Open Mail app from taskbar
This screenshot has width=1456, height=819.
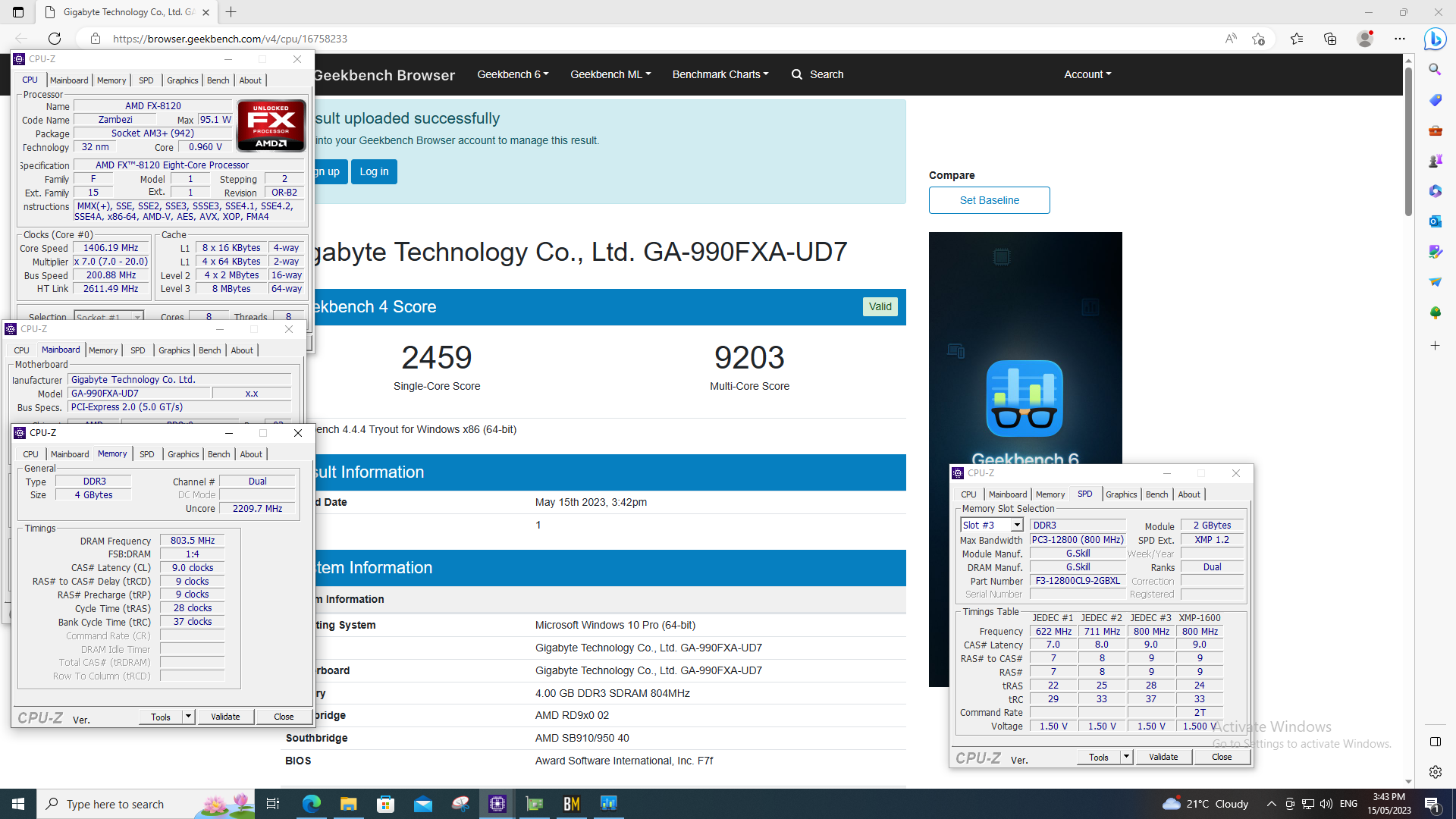[x=422, y=804]
